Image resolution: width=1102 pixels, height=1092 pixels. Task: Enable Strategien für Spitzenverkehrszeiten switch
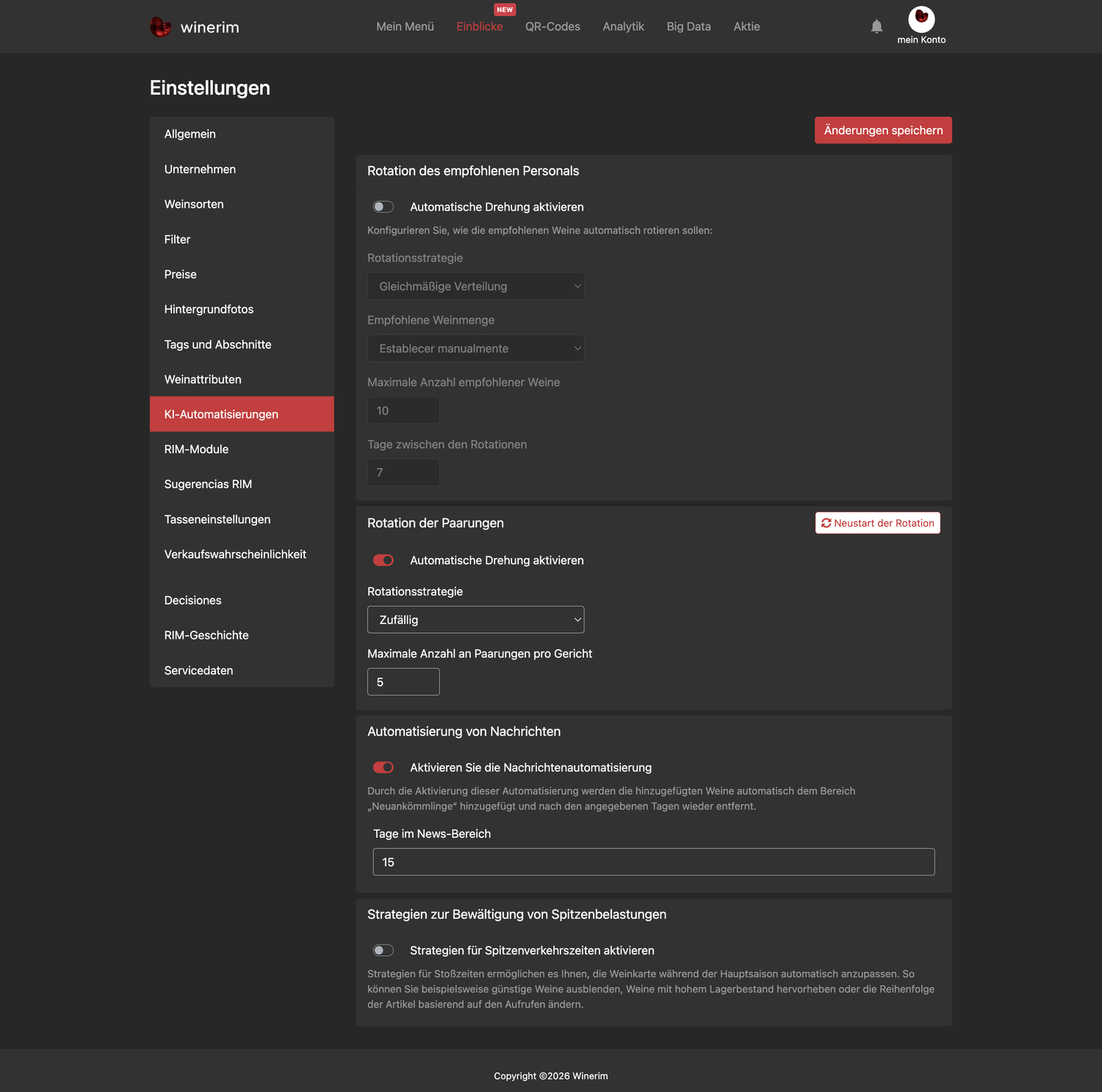tap(383, 950)
